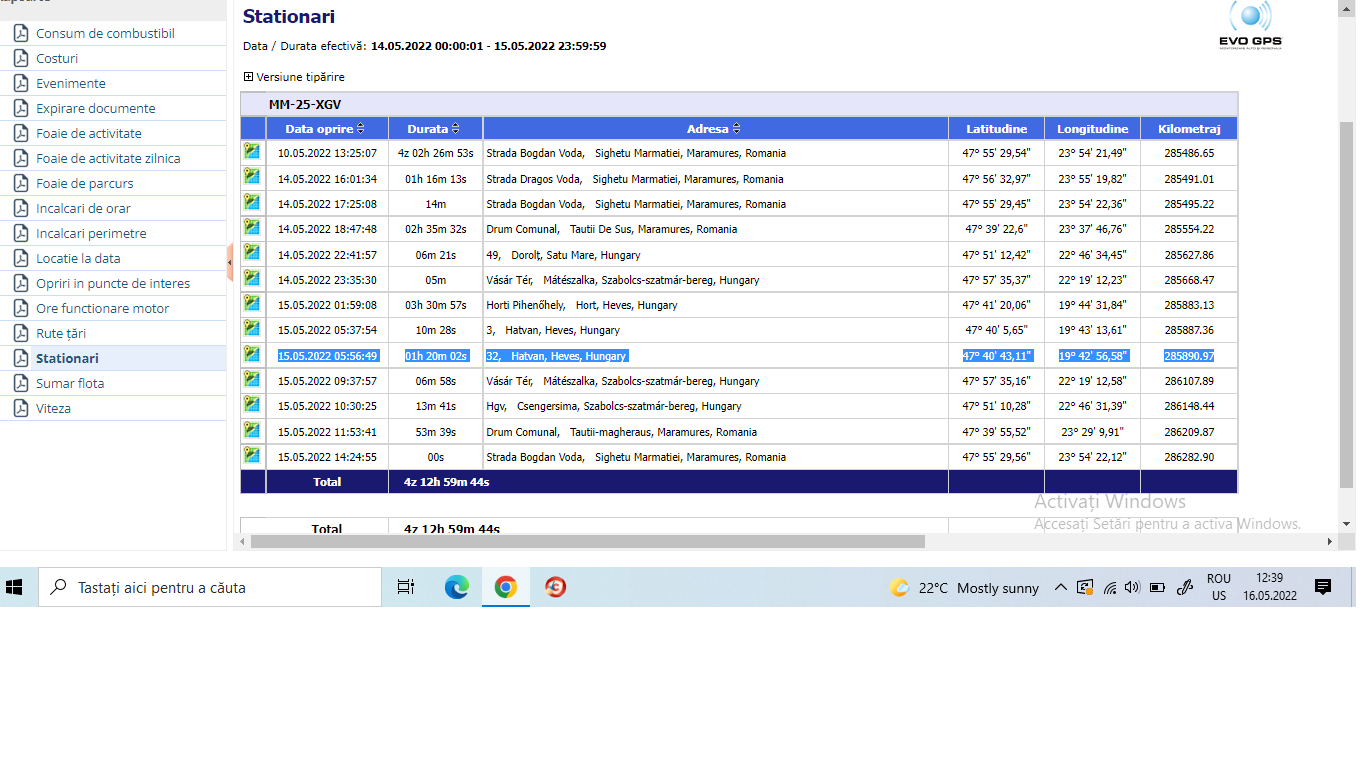Viewport: 1366px width, 768px height.
Task: Open Foaie de activitate report
Action: point(89,133)
